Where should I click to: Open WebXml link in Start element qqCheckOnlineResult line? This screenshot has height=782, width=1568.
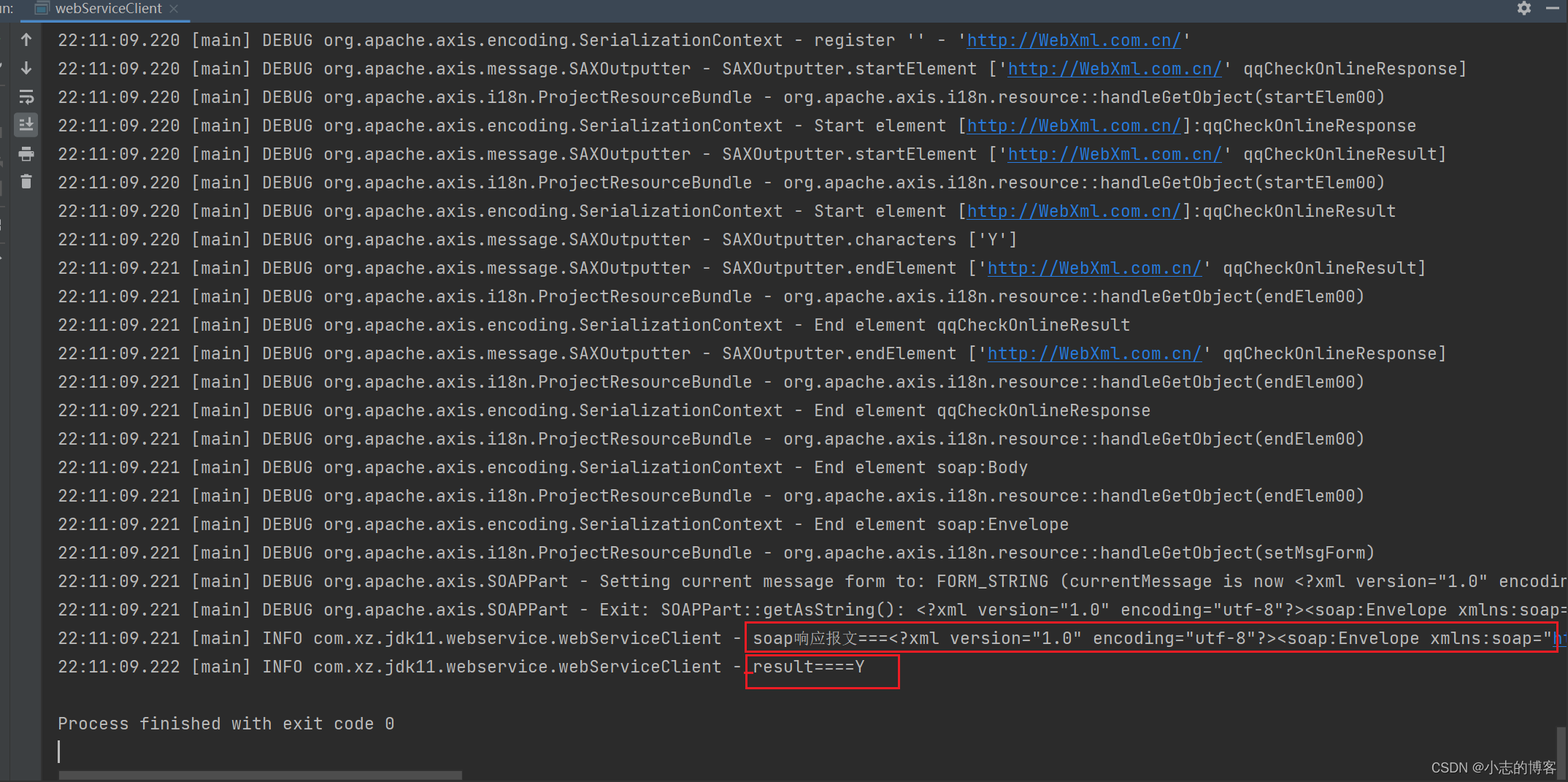pyautogui.click(x=1074, y=211)
